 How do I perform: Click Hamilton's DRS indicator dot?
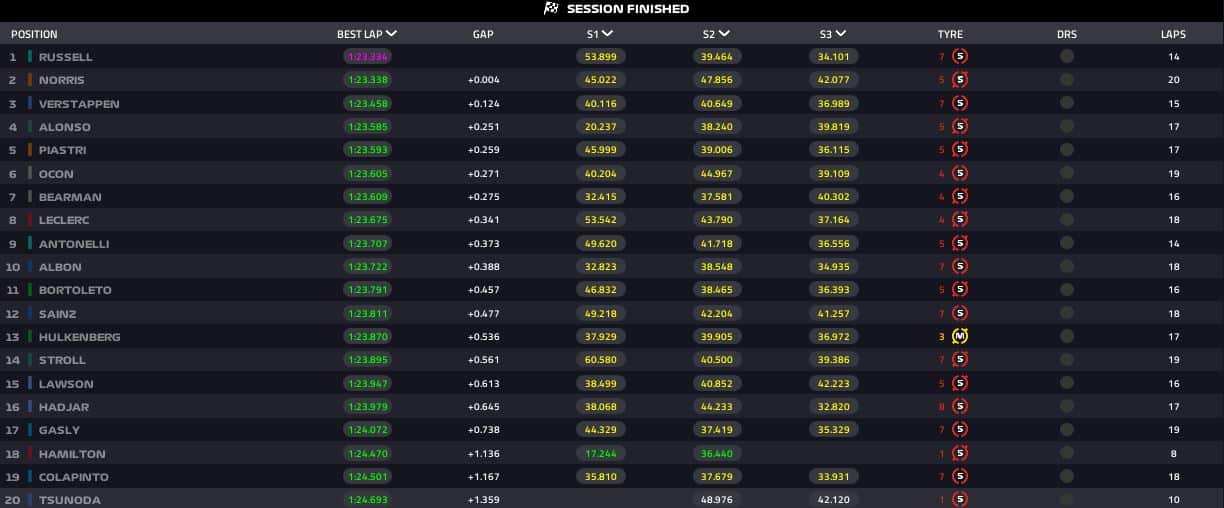point(1067,454)
